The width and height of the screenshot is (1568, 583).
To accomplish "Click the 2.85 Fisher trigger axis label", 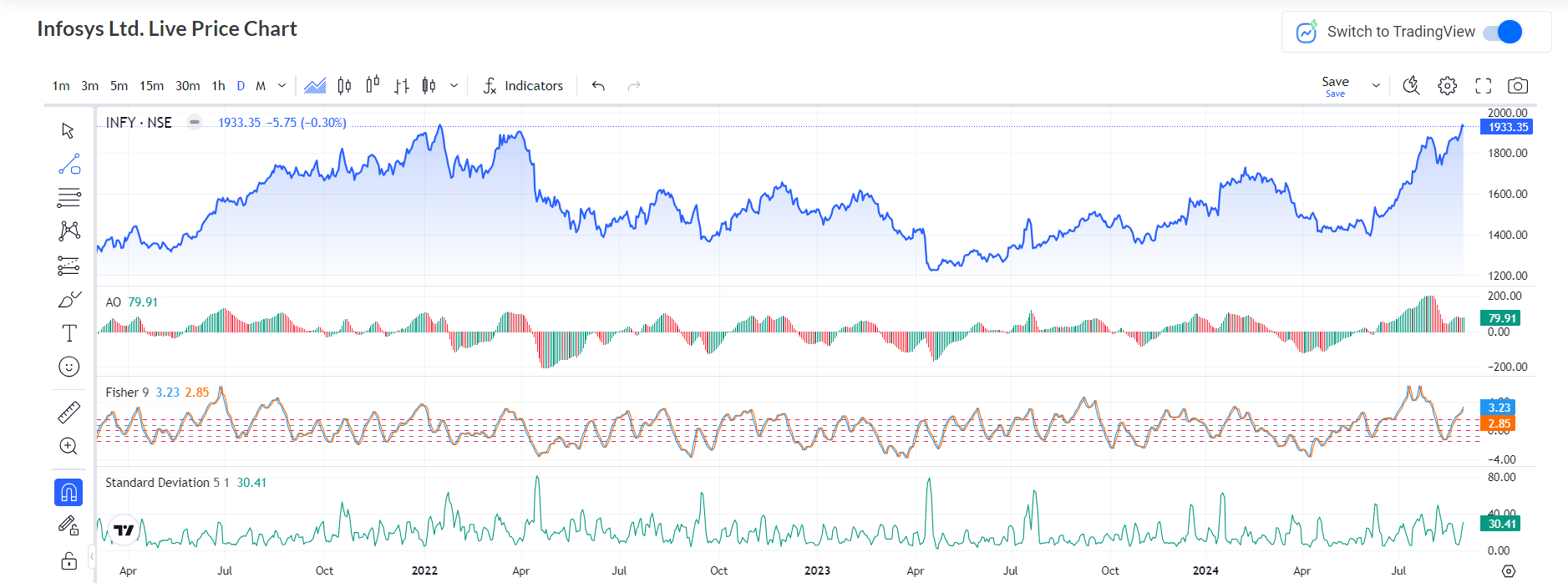I will tap(1498, 423).
